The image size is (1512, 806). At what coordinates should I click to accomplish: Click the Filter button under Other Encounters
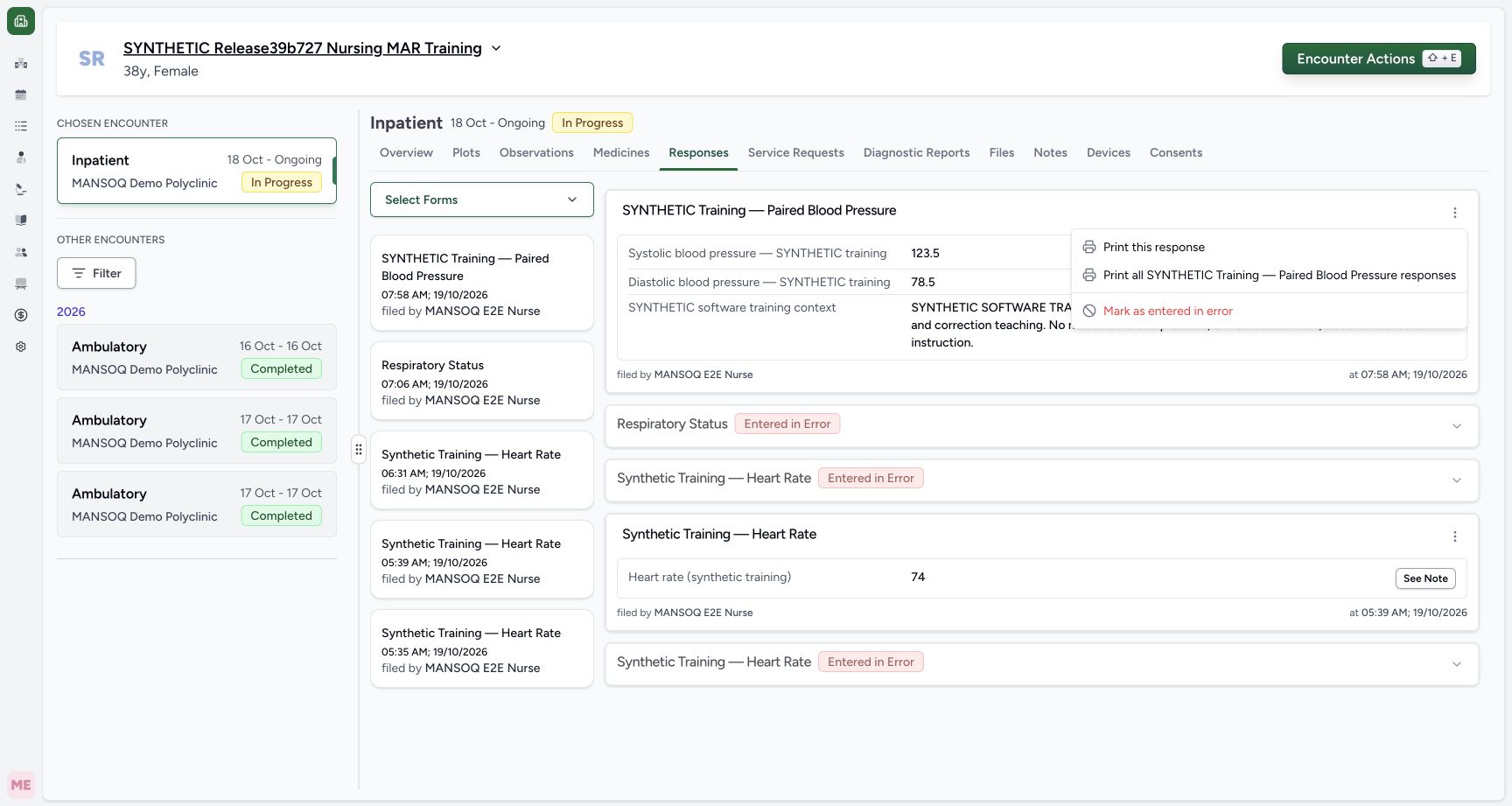point(96,273)
